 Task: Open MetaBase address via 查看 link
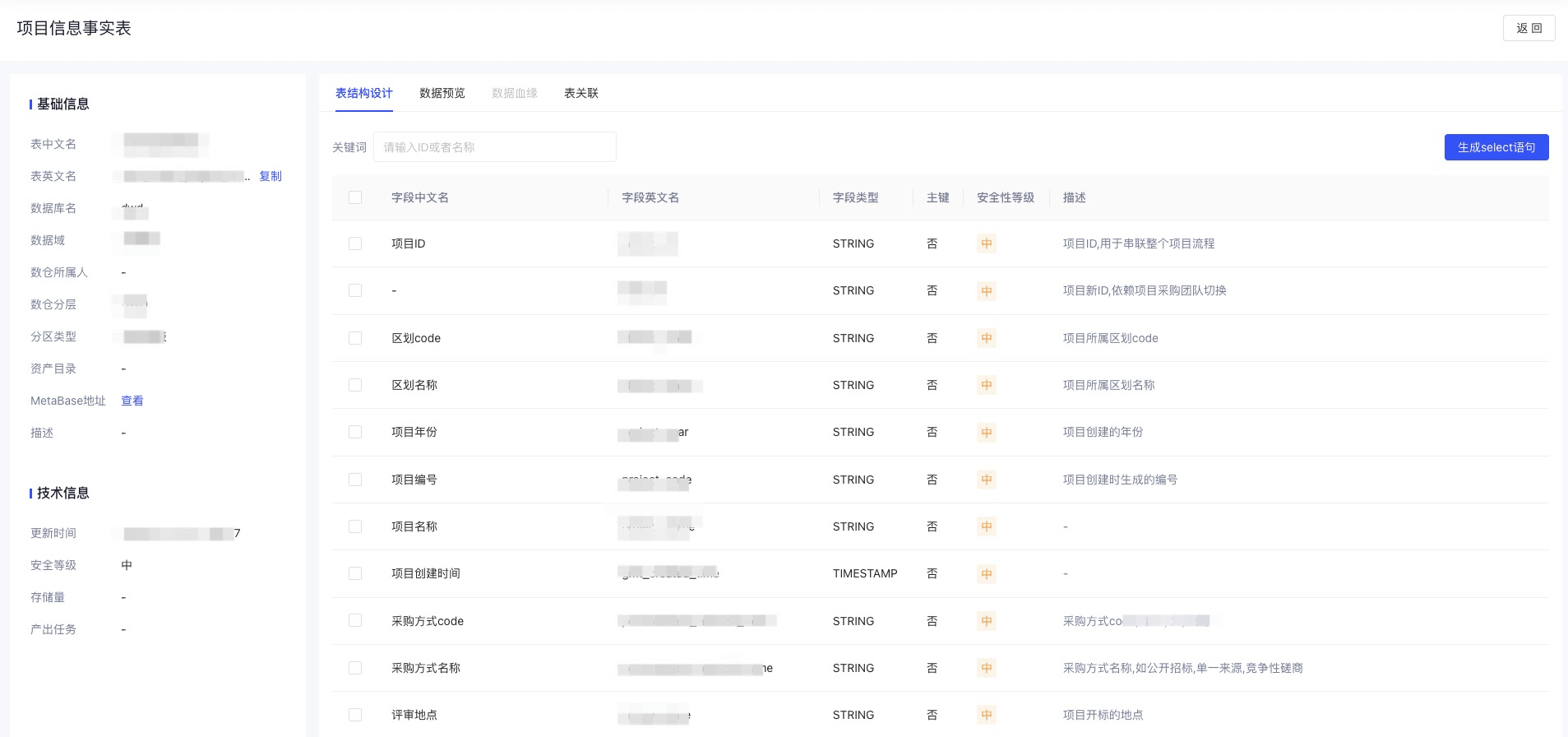[x=132, y=401]
